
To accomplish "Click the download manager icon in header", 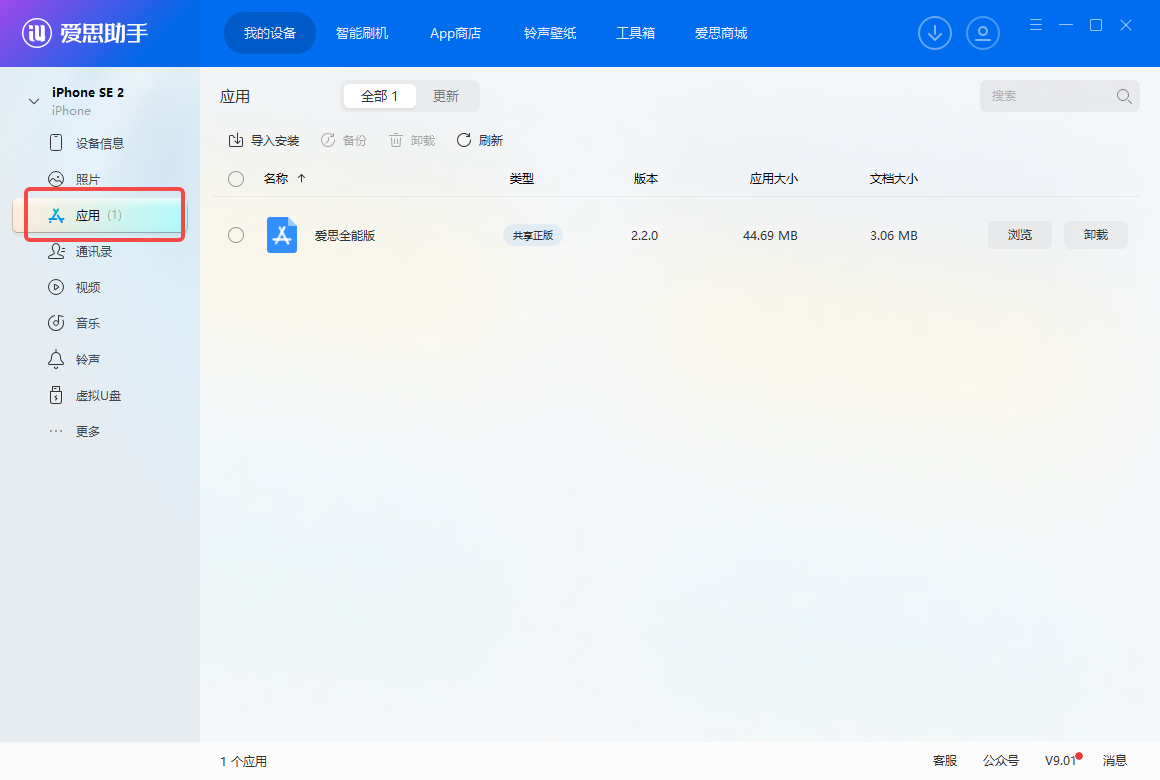I will point(935,33).
